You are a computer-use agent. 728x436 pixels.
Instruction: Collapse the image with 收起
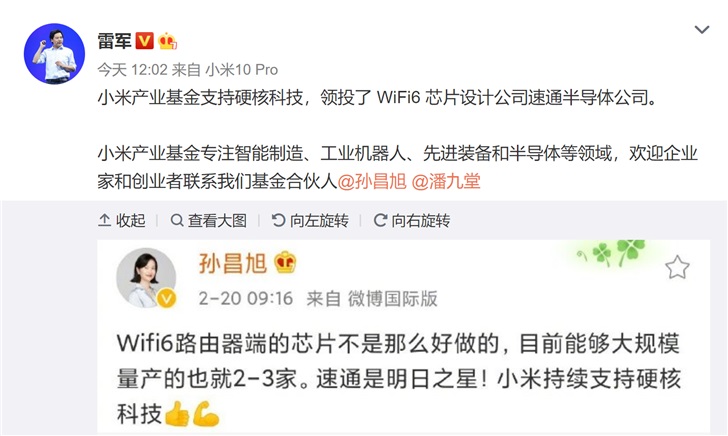click(122, 221)
